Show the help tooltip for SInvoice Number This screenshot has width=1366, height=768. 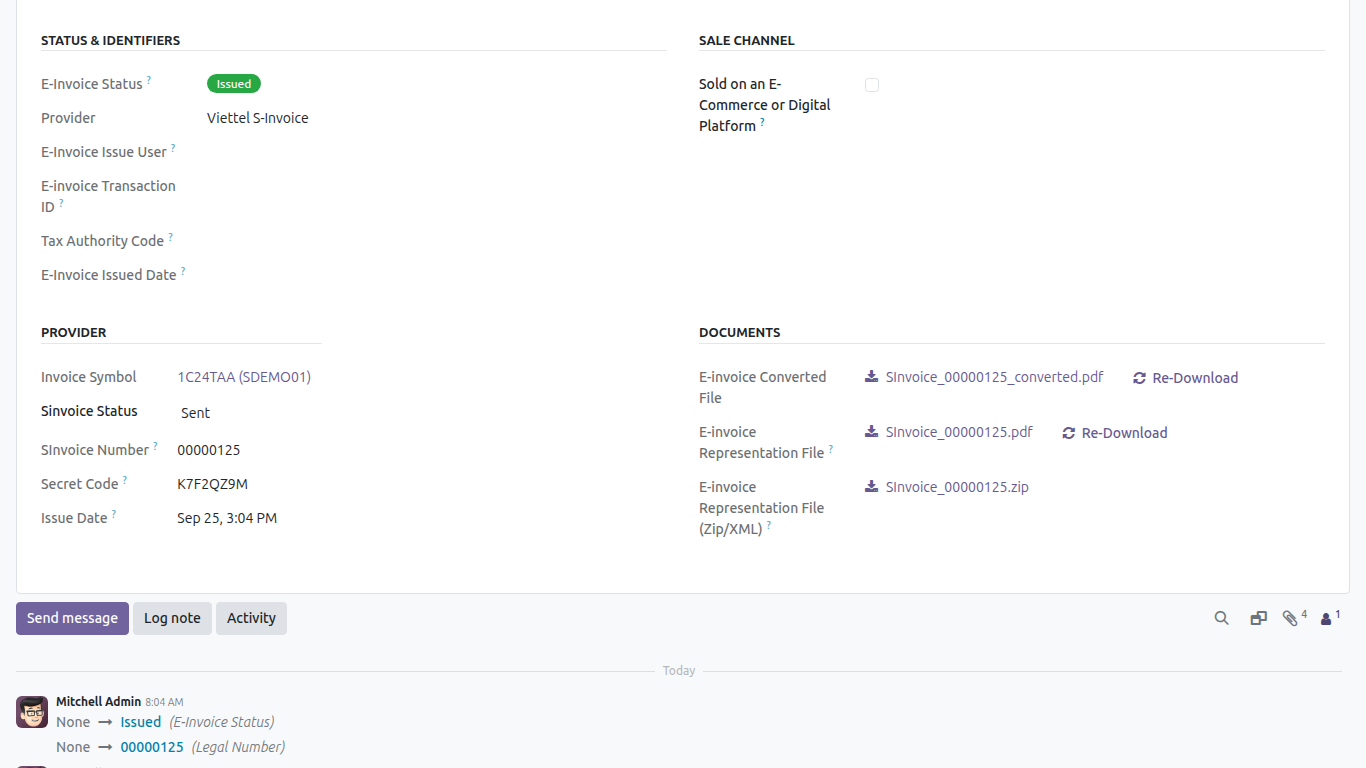tap(155, 445)
